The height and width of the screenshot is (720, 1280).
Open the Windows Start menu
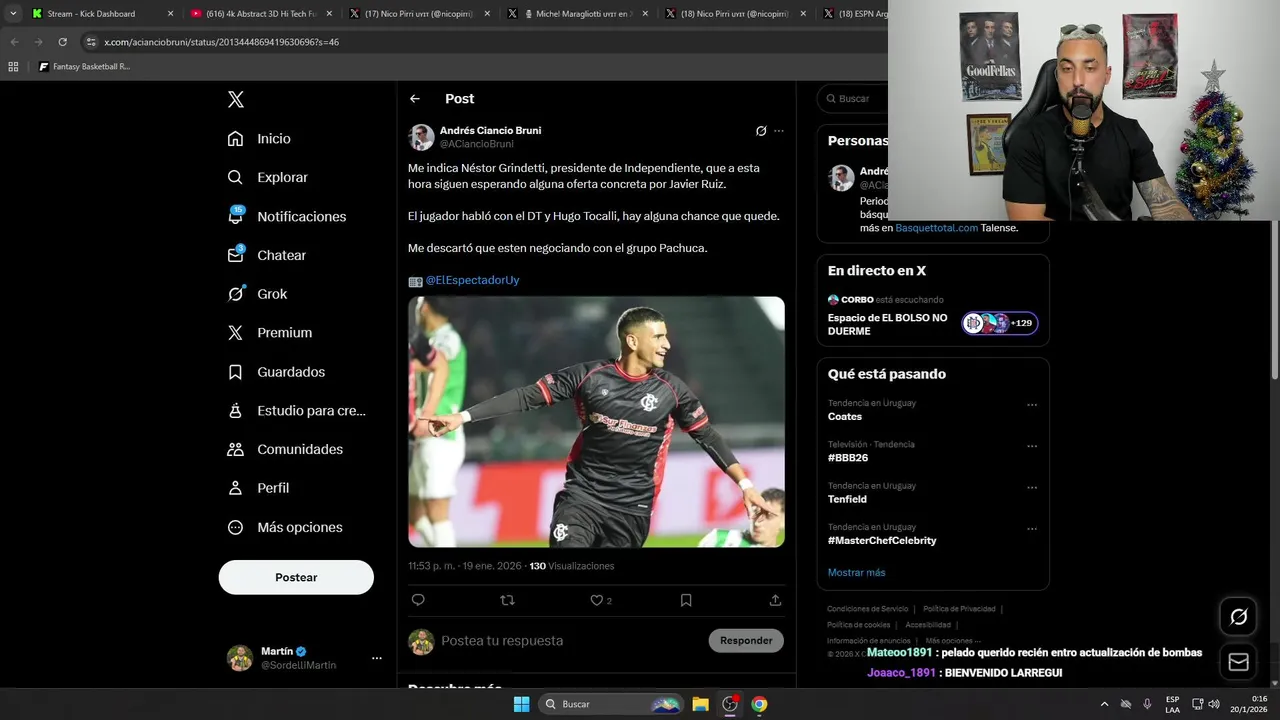[x=521, y=704]
